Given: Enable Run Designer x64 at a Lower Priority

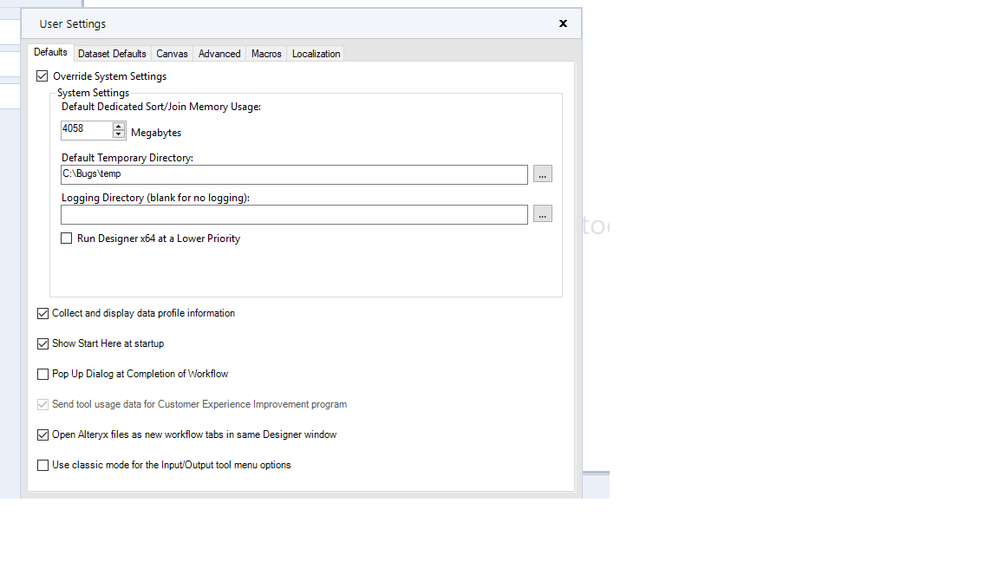Looking at the screenshot, I should [x=66, y=238].
